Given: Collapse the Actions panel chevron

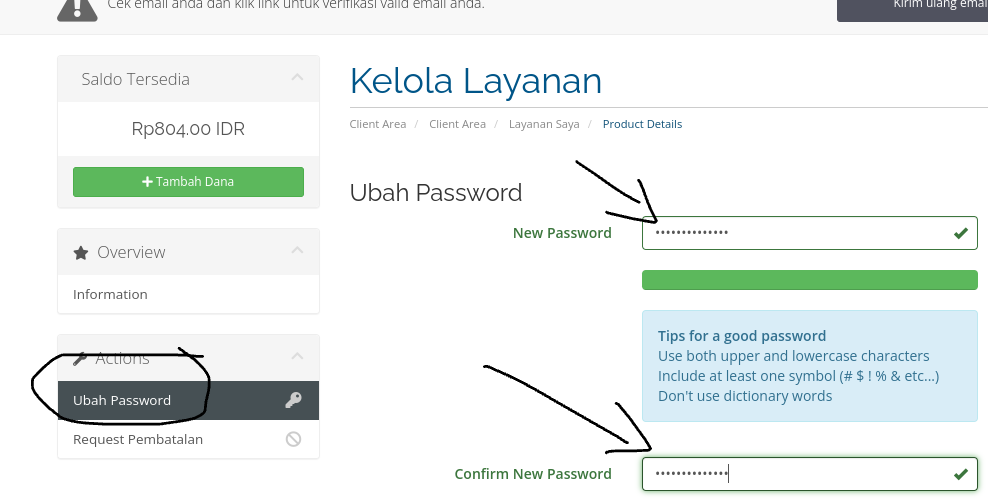Looking at the screenshot, I should pyautogui.click(x=297, y=357).
